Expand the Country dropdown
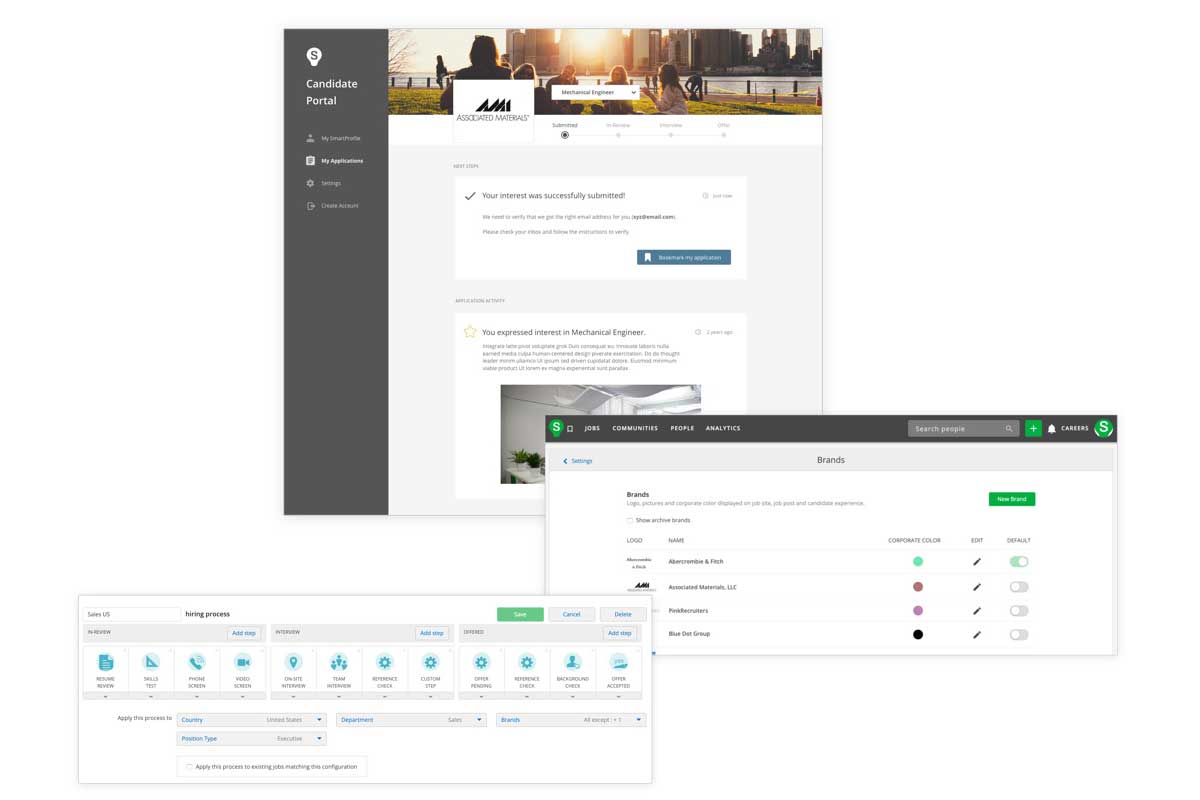The width and height of the screenshot is (1200, 800). [252, 720]
